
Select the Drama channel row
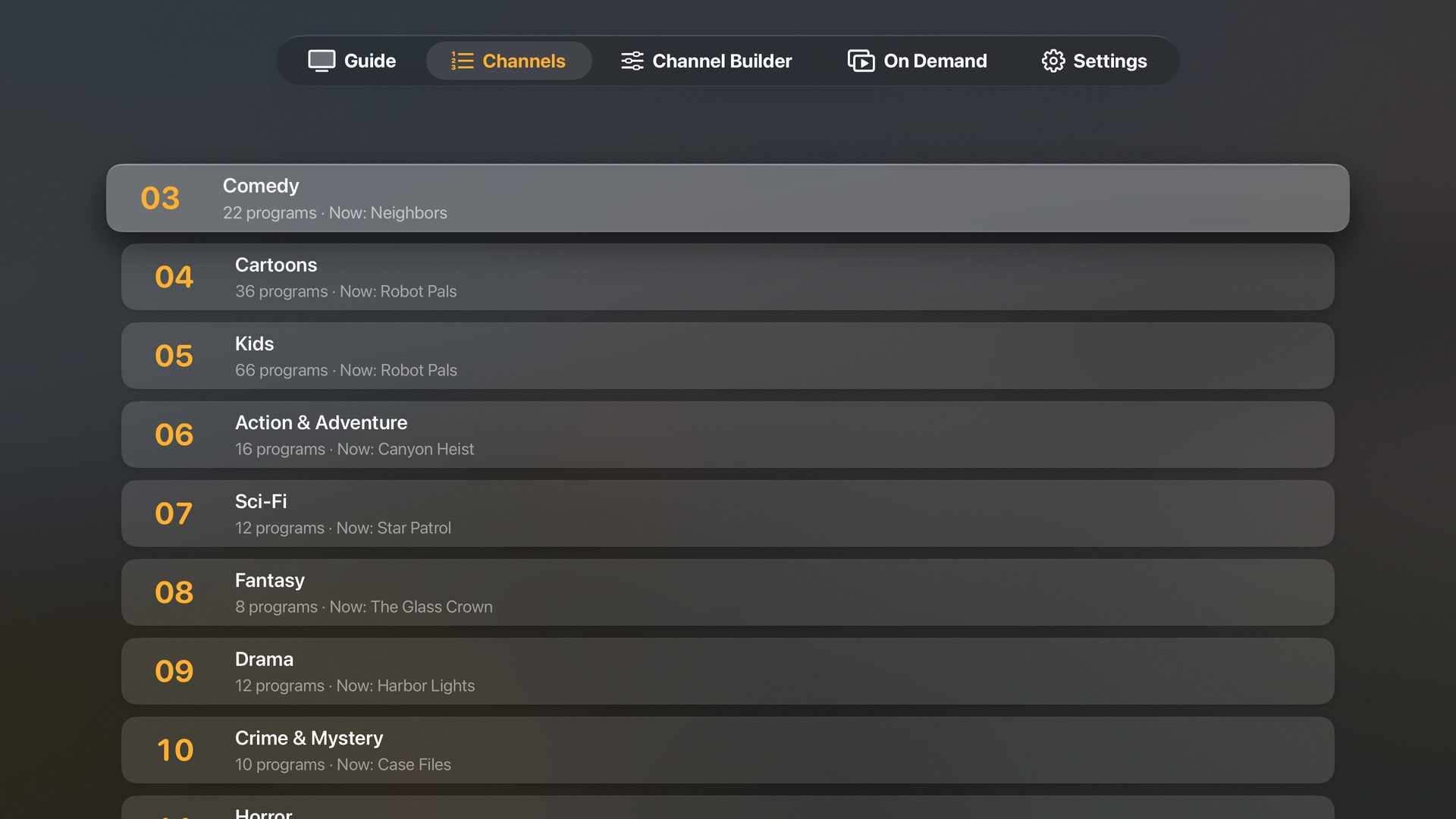tap(728, 671)
